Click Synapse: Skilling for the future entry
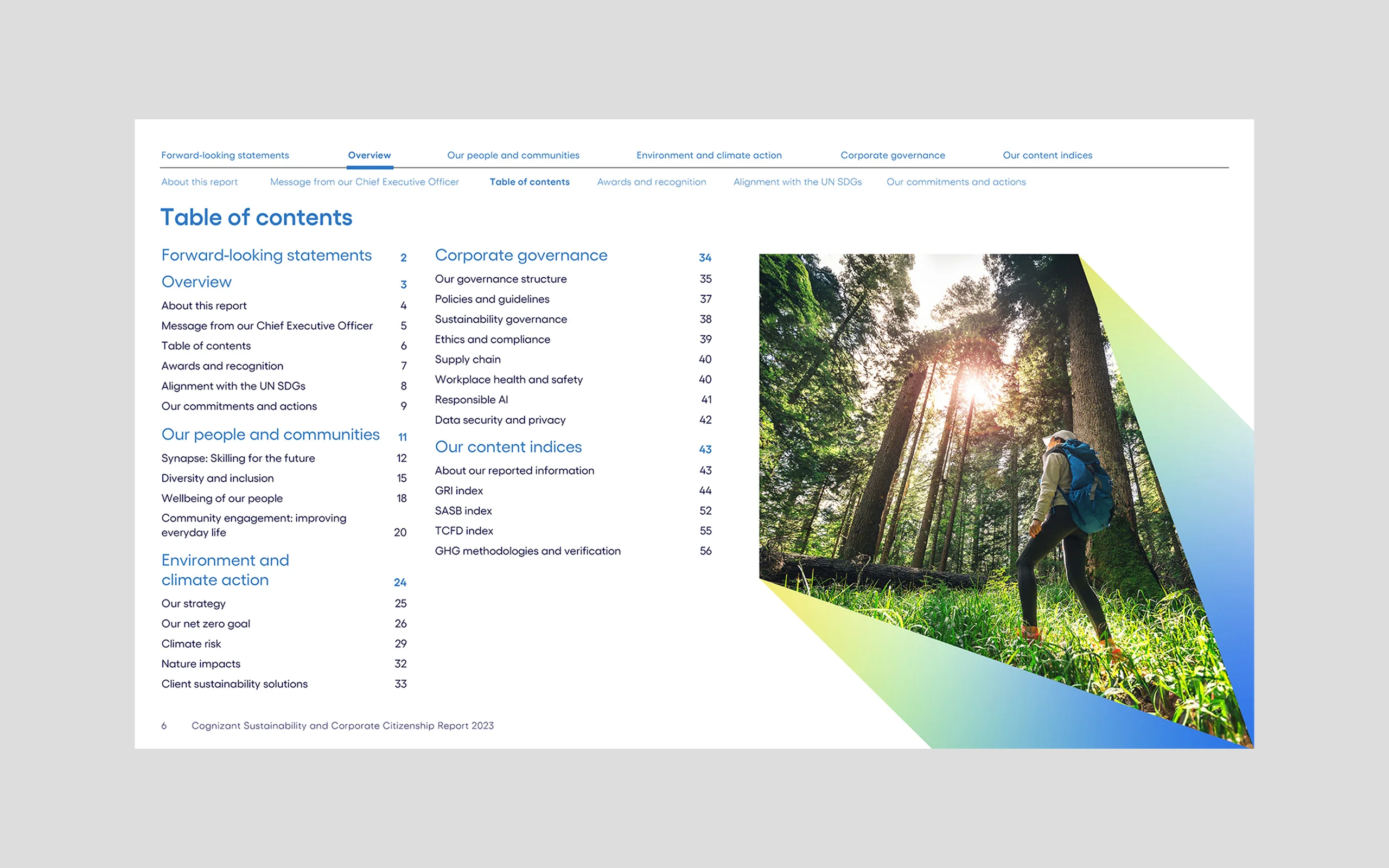The image size is (1389, 868). (238, 458)
